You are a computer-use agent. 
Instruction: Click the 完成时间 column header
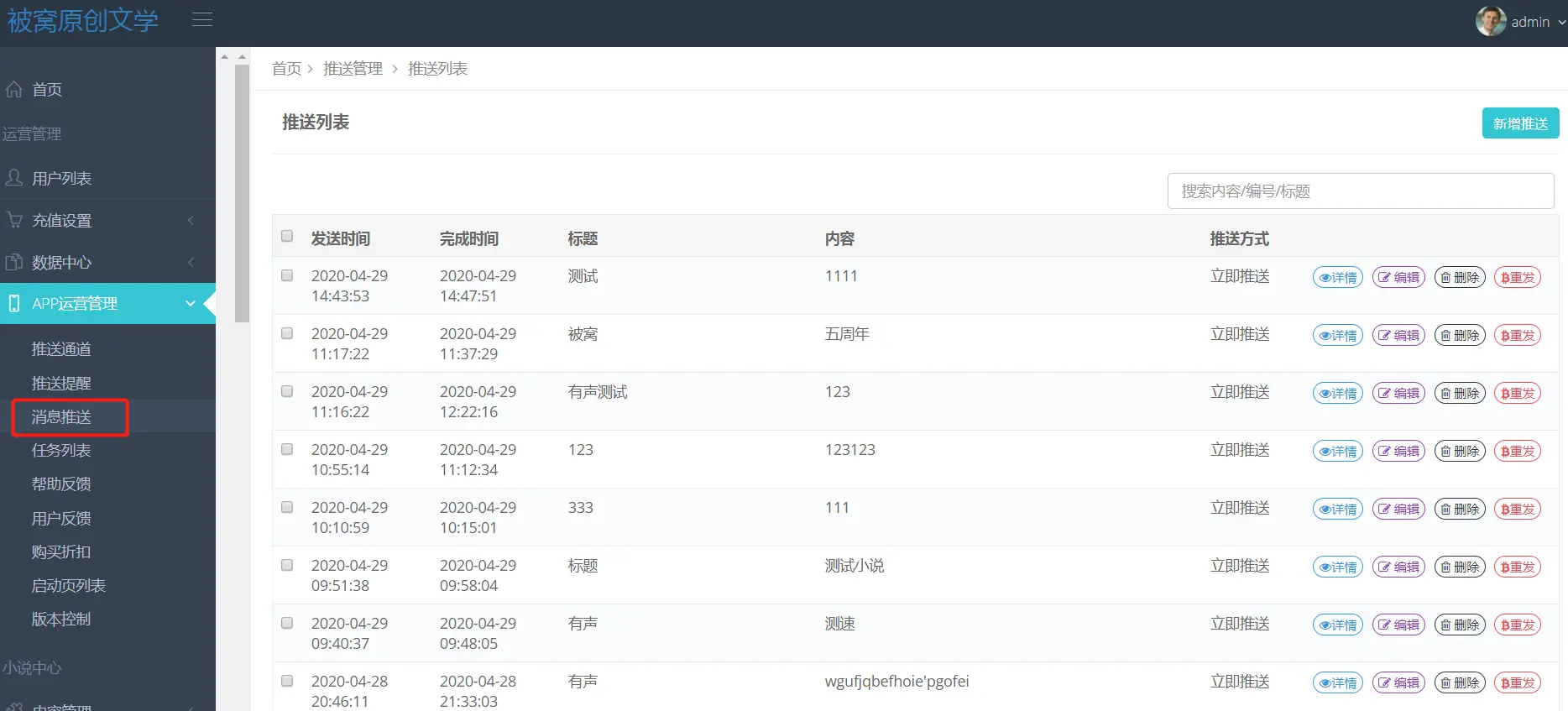point(469,239)
